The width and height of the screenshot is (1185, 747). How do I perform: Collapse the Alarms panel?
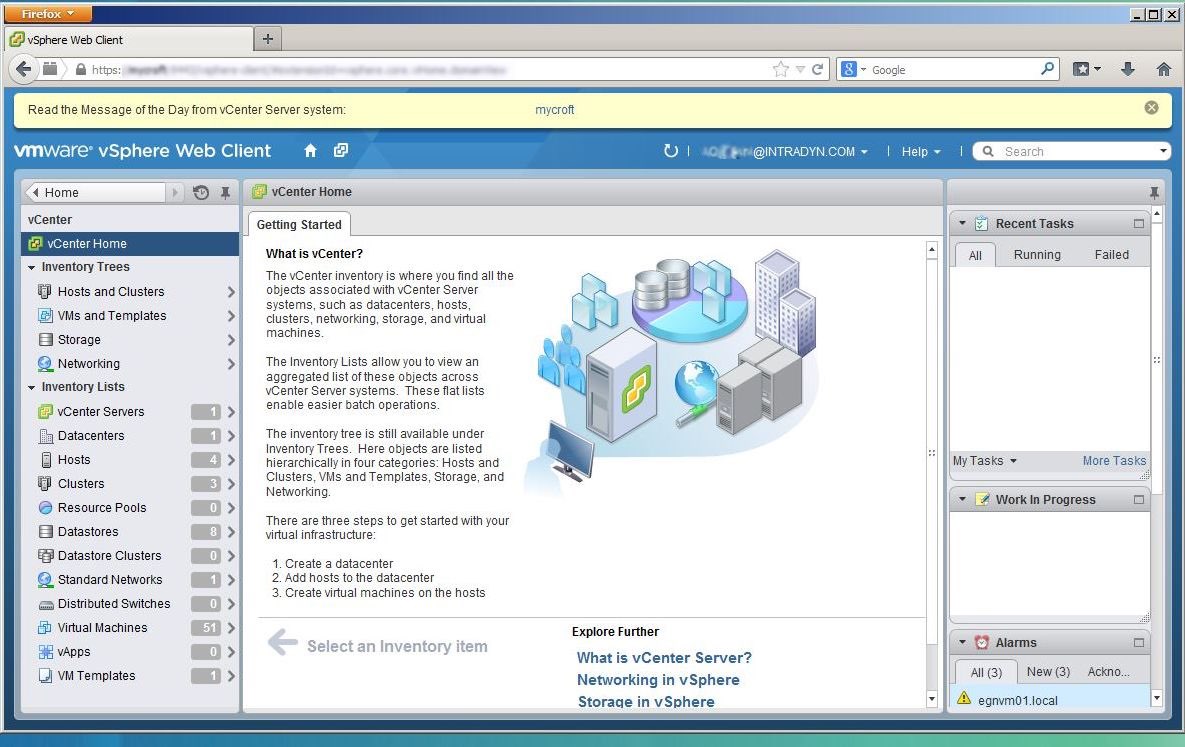point(962,643)
